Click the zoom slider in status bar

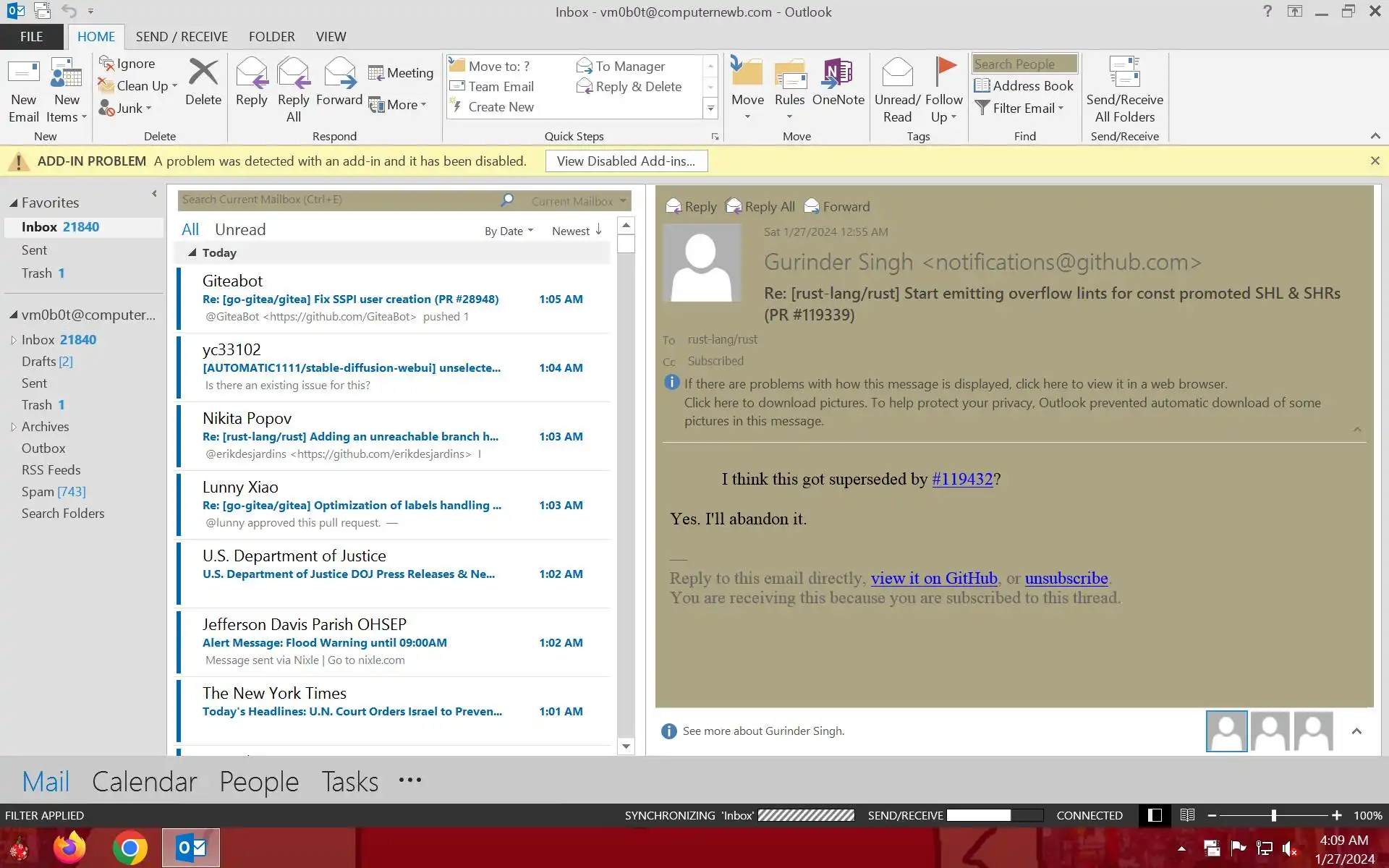pos(1273,815)
